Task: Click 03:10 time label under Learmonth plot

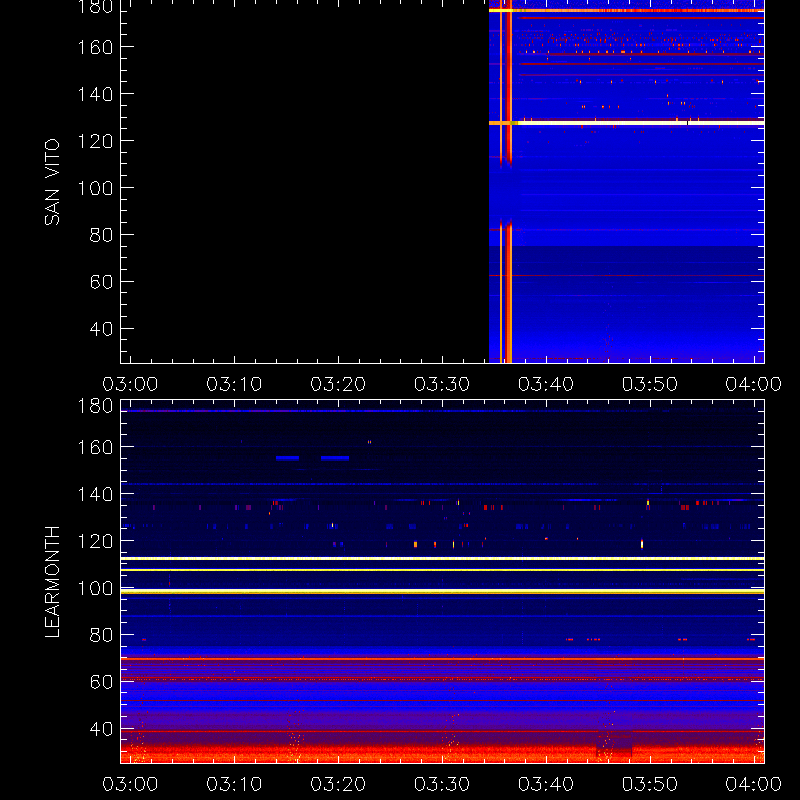Action: click(x=234, y=784)
